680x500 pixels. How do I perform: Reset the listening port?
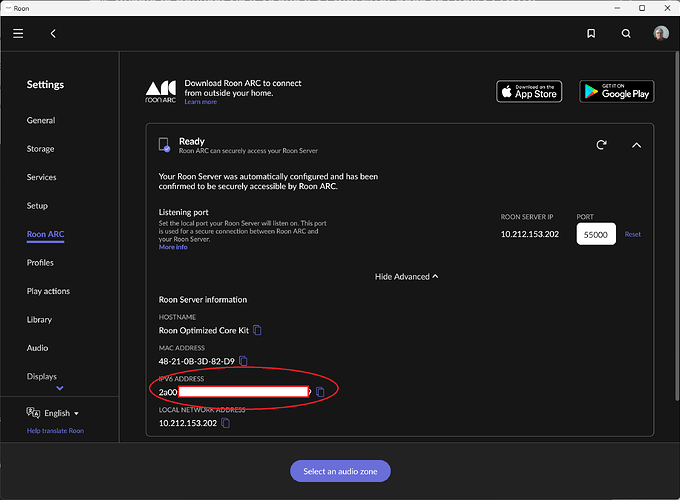(x=632, y=234)
